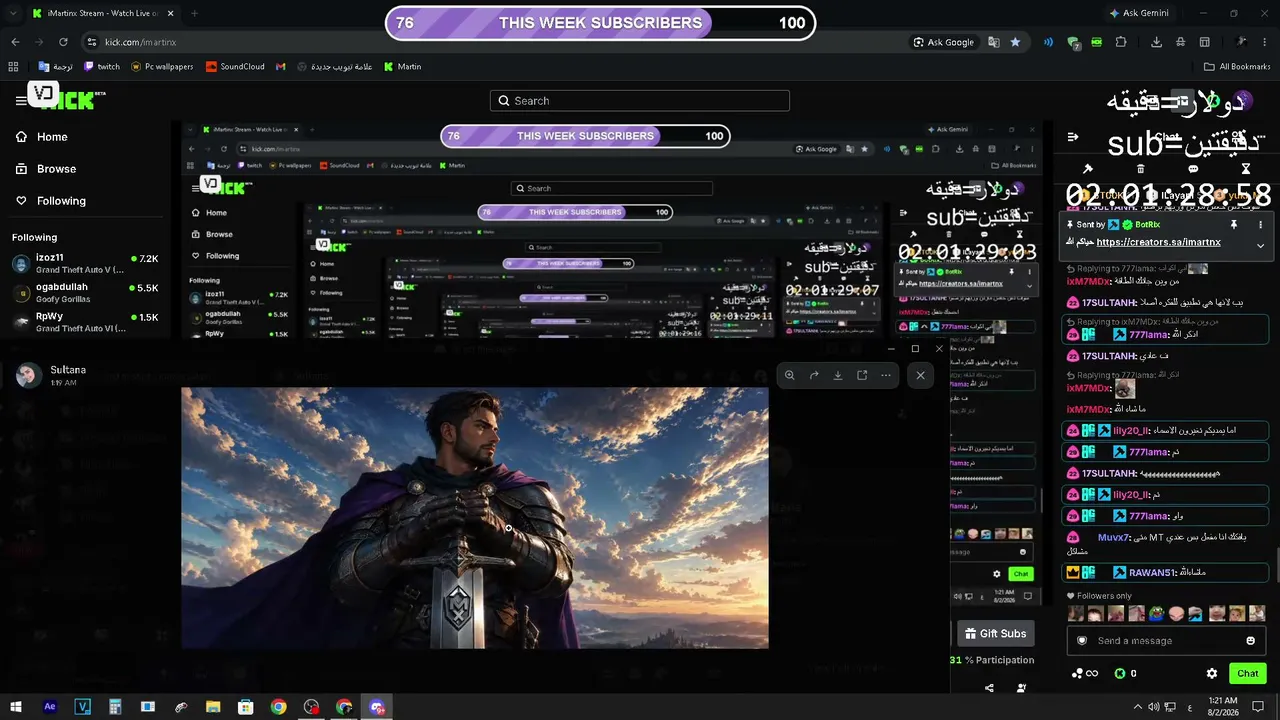Open the Google Translate icon in address bar
Viewport: 1280px width, 720px height.
click(994, 42)
